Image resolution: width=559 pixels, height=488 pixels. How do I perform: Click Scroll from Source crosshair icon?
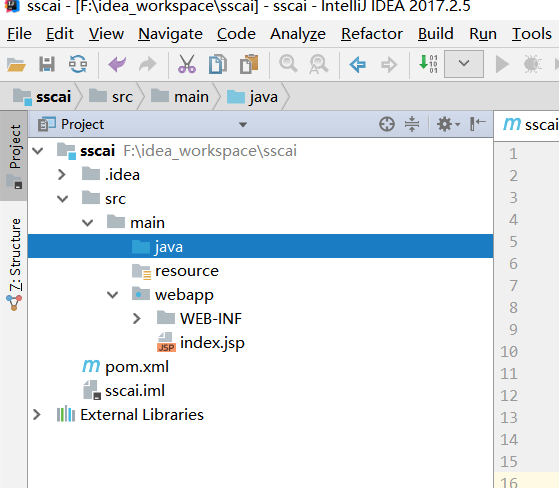[x=387, y=124]
